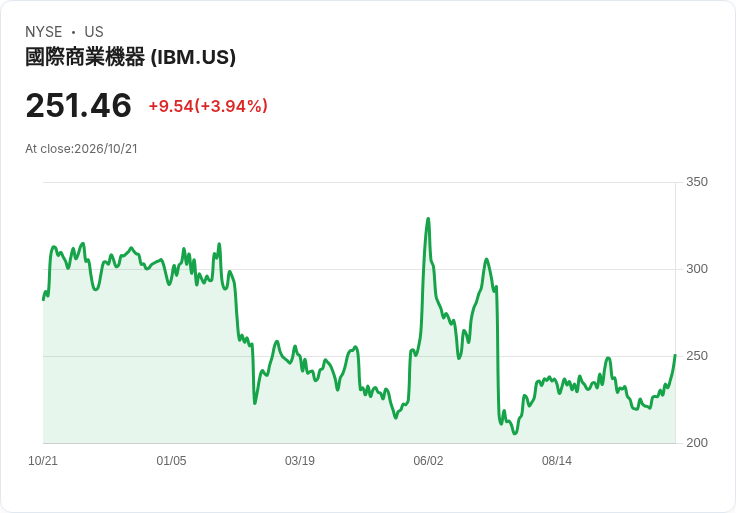Click the 200 price axis label
This screenshot has width=736, height=513.
coord(697,443)
